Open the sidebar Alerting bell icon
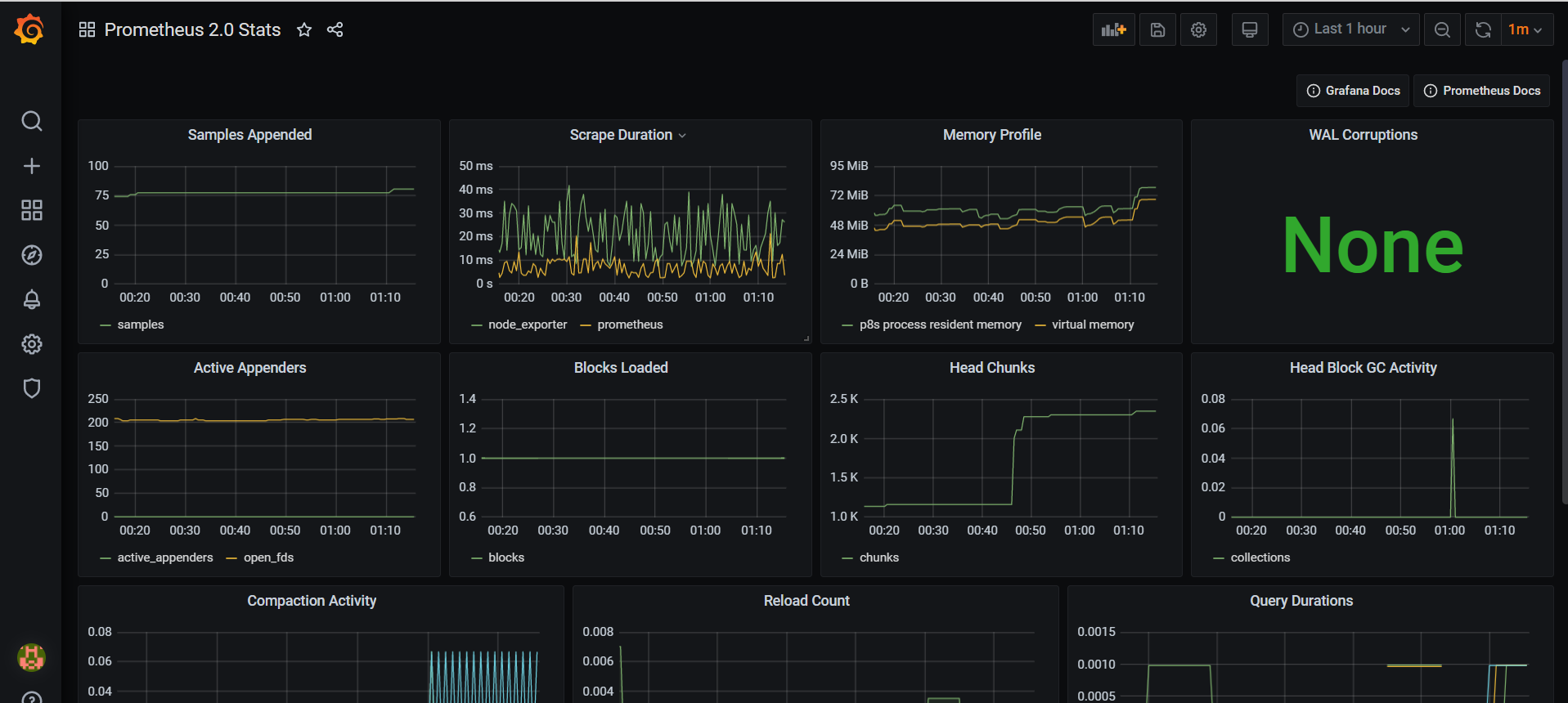 pyautogui.click(x=31, y=299)
